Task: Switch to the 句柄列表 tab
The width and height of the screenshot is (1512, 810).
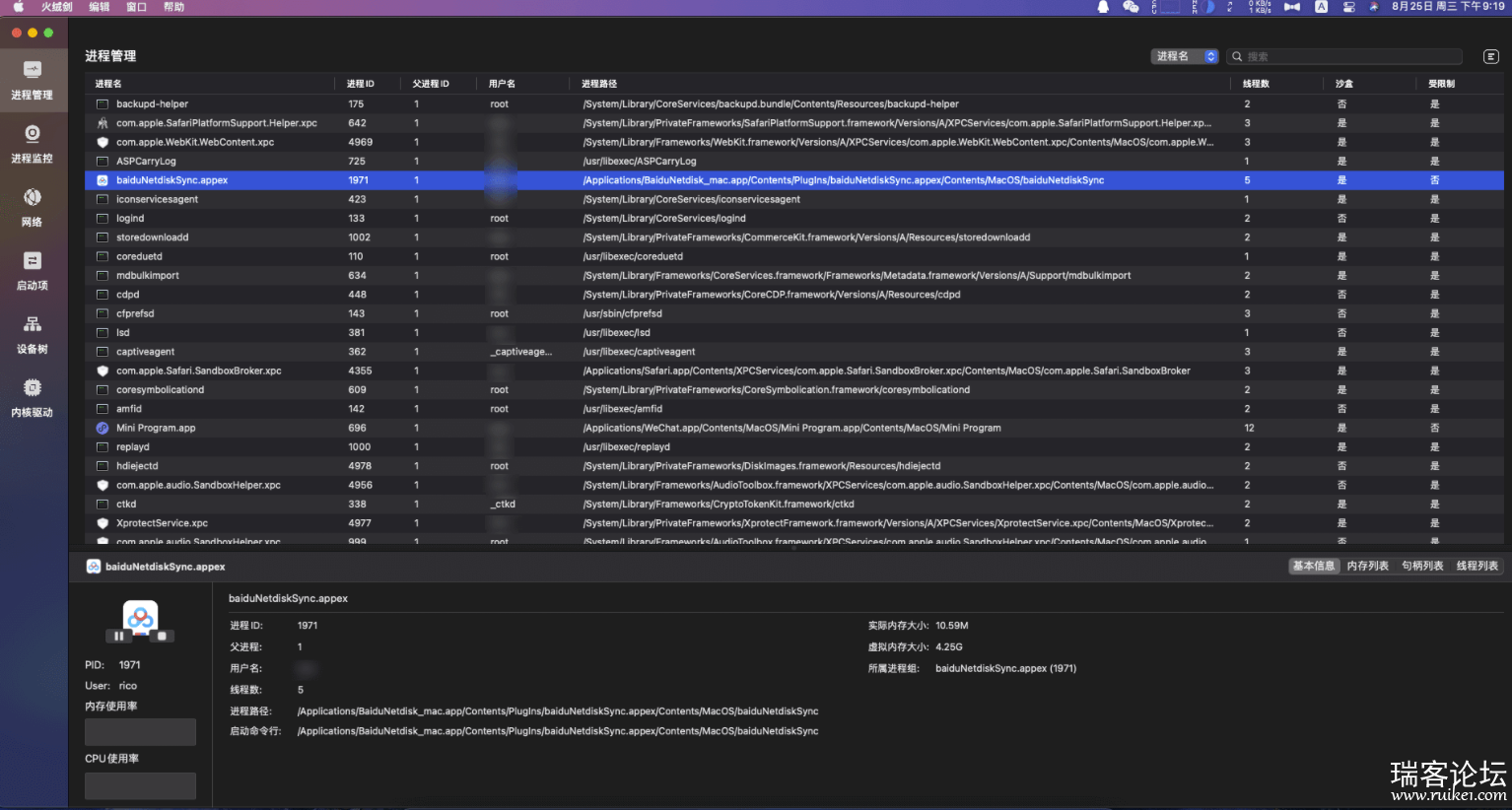Action: pyautogui.click(x=1422, y=566)
